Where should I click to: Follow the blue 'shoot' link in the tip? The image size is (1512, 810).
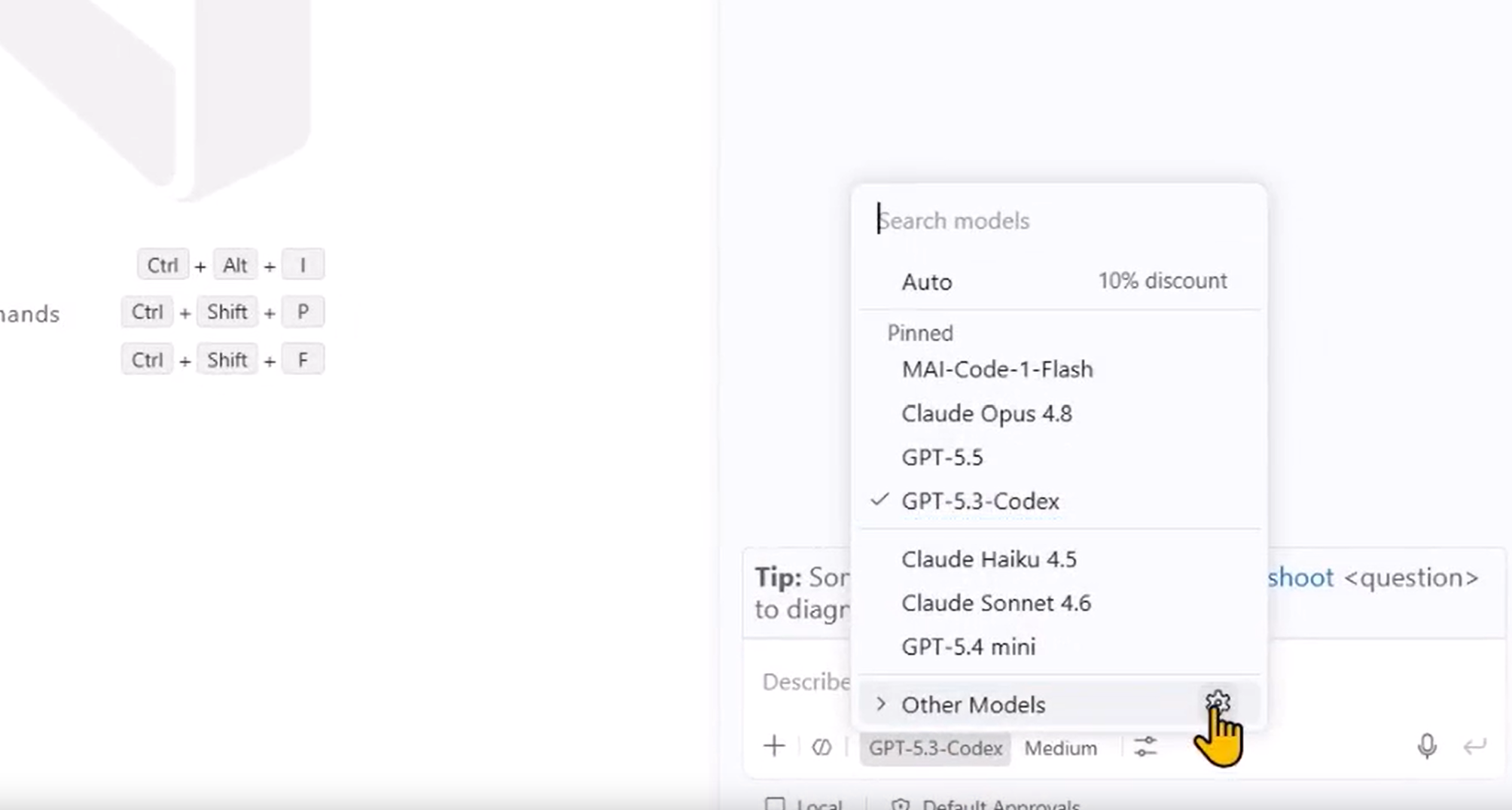(x=1300, y=577)
